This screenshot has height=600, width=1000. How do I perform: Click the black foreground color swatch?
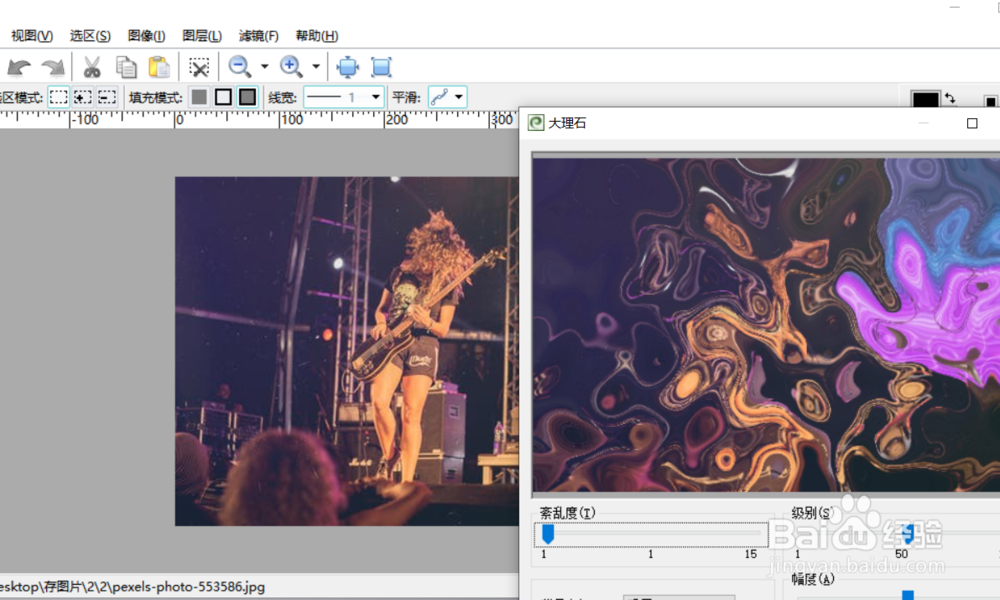925,99
